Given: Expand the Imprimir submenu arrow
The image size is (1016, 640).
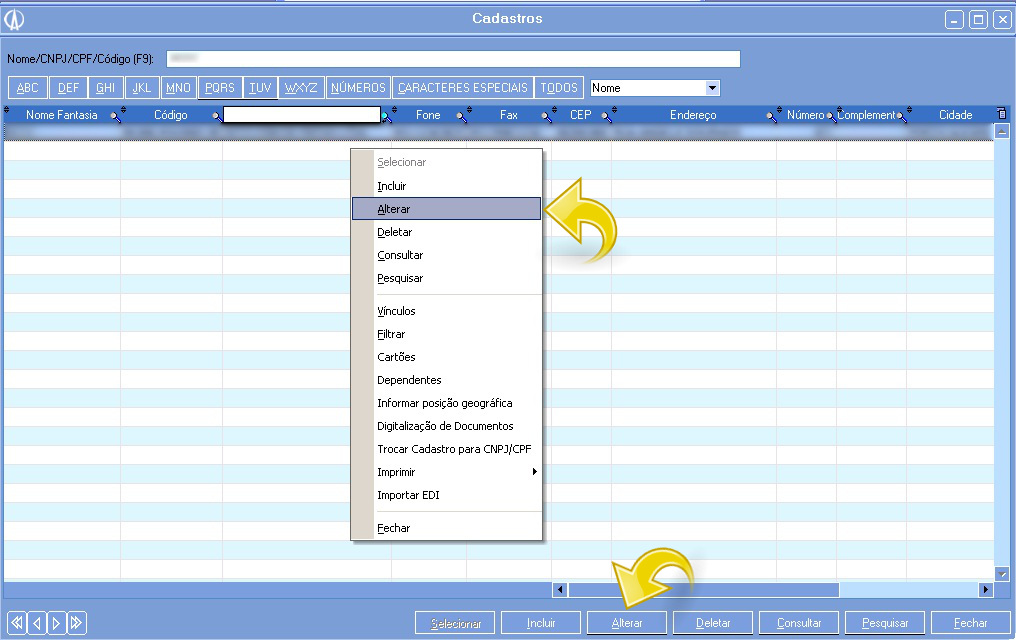Looking at the screenshot, I should pos(534,472).
